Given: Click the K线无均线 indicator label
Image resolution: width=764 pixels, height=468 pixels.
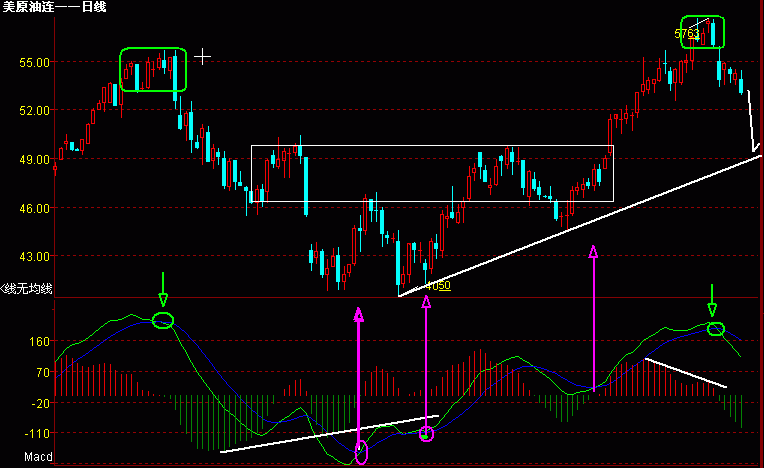Looking at the screenshot, I should point(26,289).
